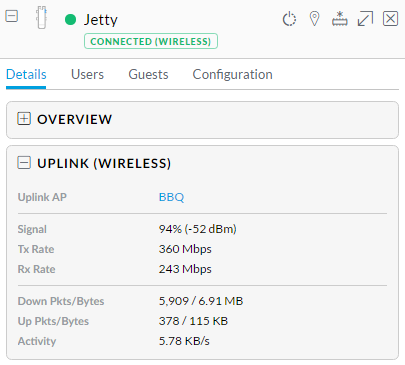This screenshot has width=405, height=365.
Task: Open the BBQ uplink AP link
Action: (x=171, y=197)
